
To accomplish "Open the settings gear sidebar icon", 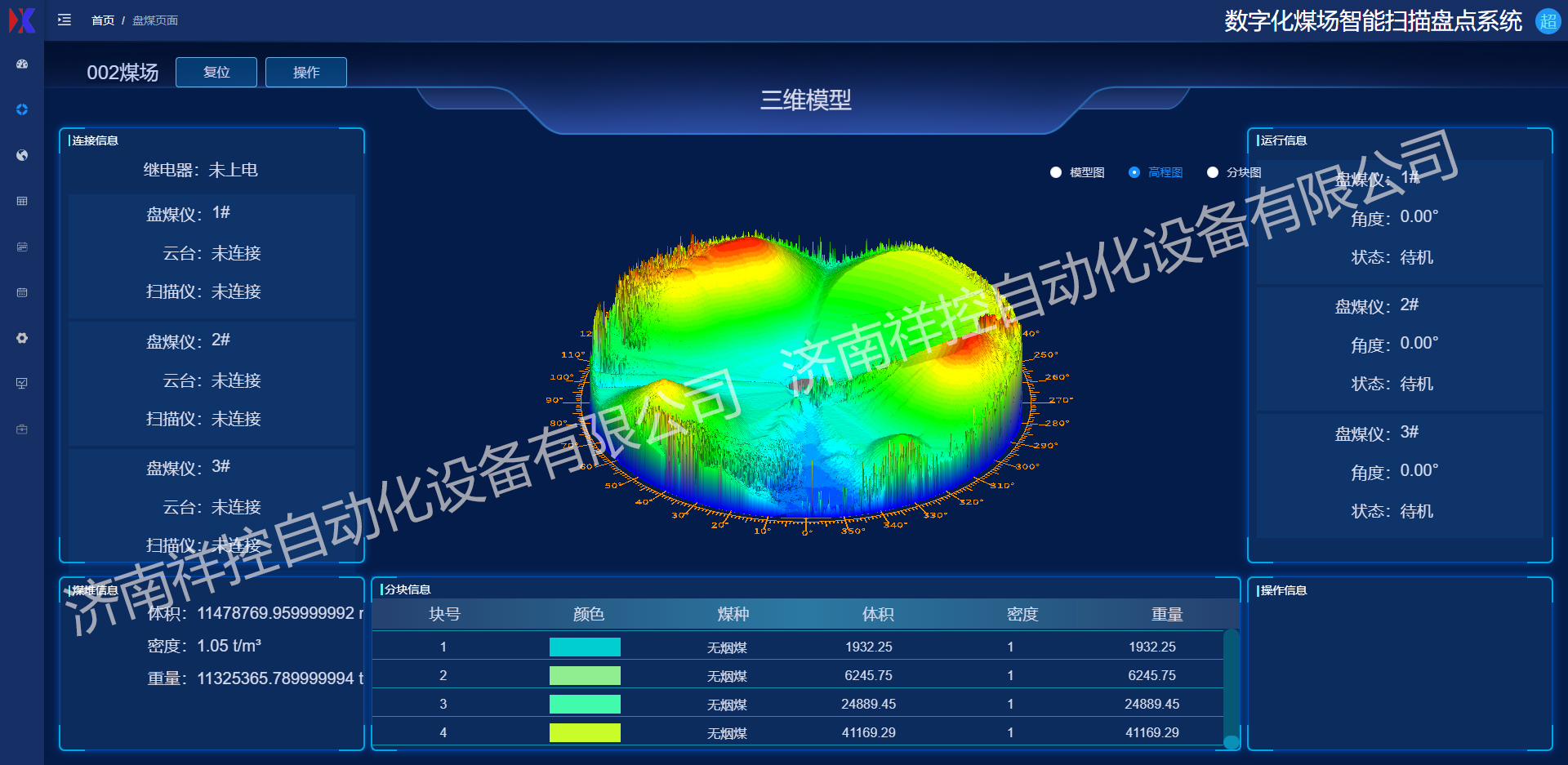I will coord(22,338).
